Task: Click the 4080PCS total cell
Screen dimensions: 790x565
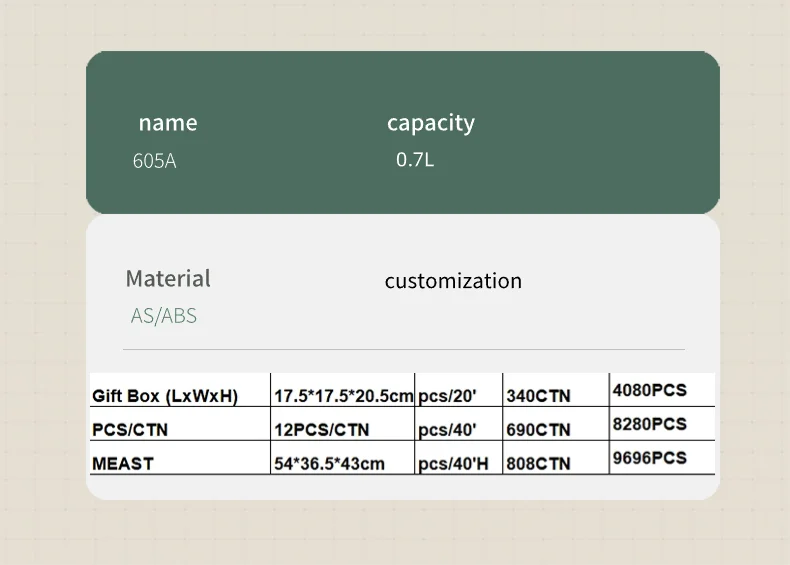Action: tap(650, 390)
